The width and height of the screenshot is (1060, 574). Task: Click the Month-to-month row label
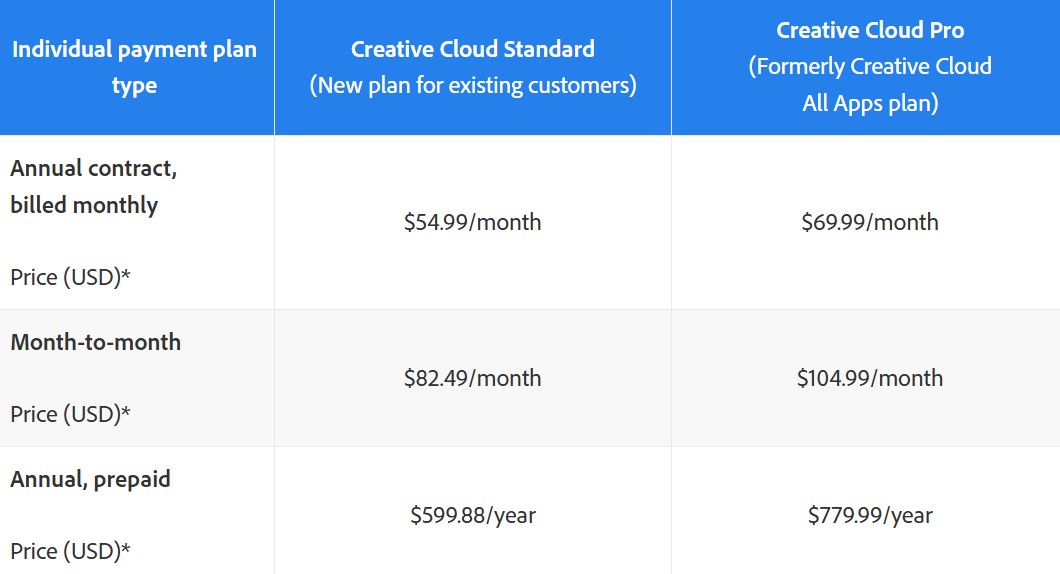tap(96, 342)
